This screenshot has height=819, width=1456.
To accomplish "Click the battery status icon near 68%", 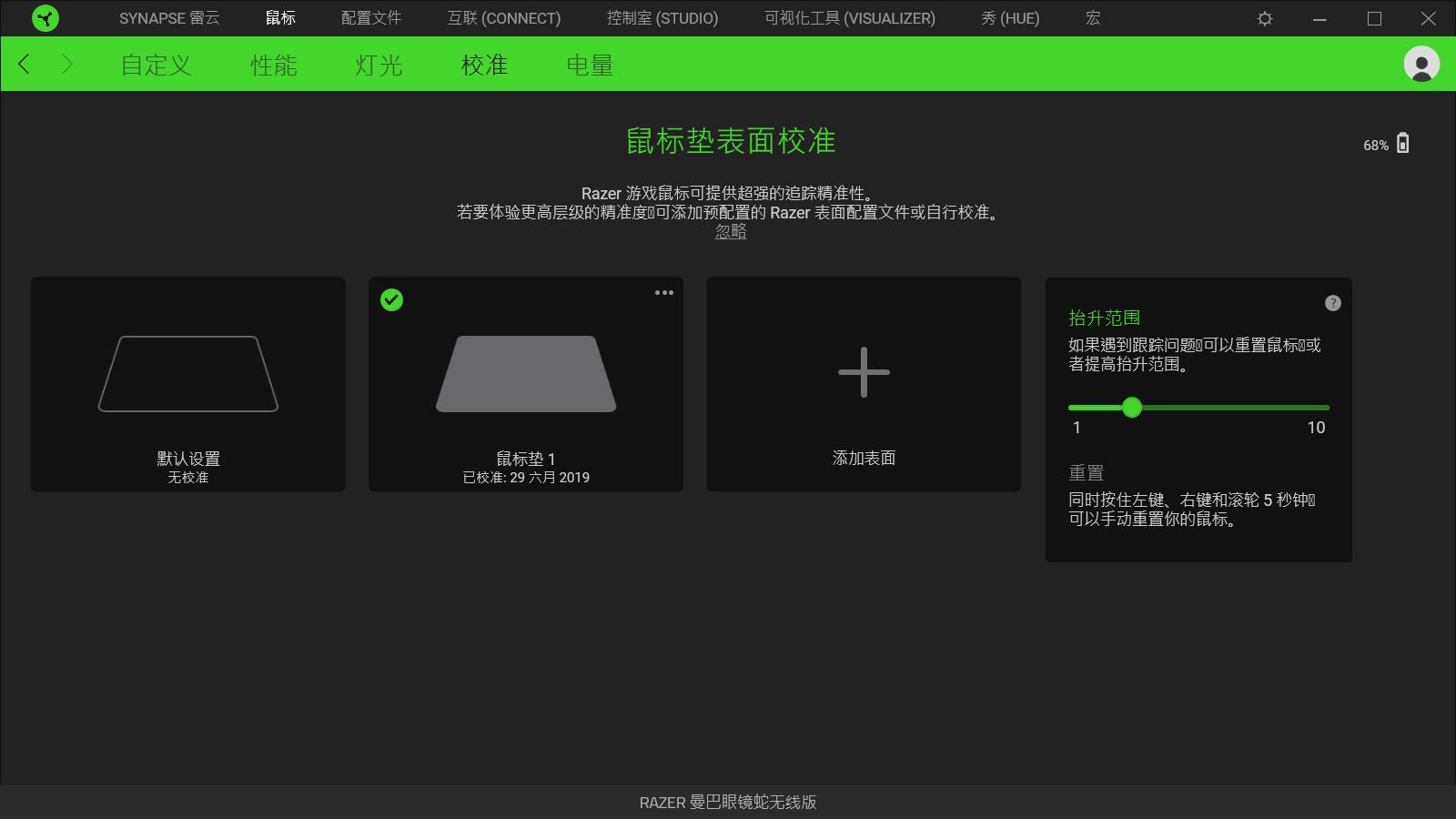I will point(1403,143).
